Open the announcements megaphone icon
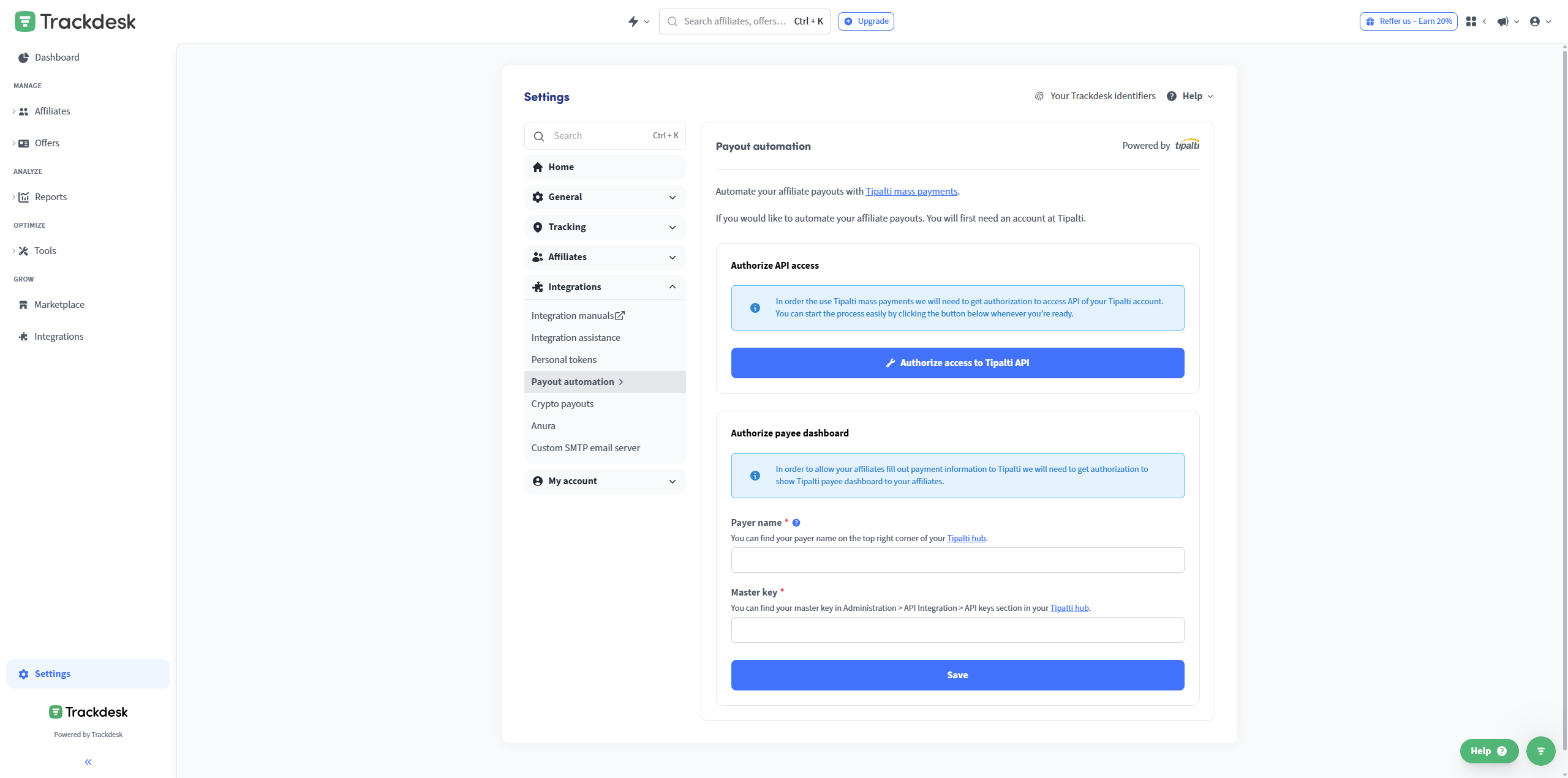This screenshot has height=778, width=1568. (1502, 21)
